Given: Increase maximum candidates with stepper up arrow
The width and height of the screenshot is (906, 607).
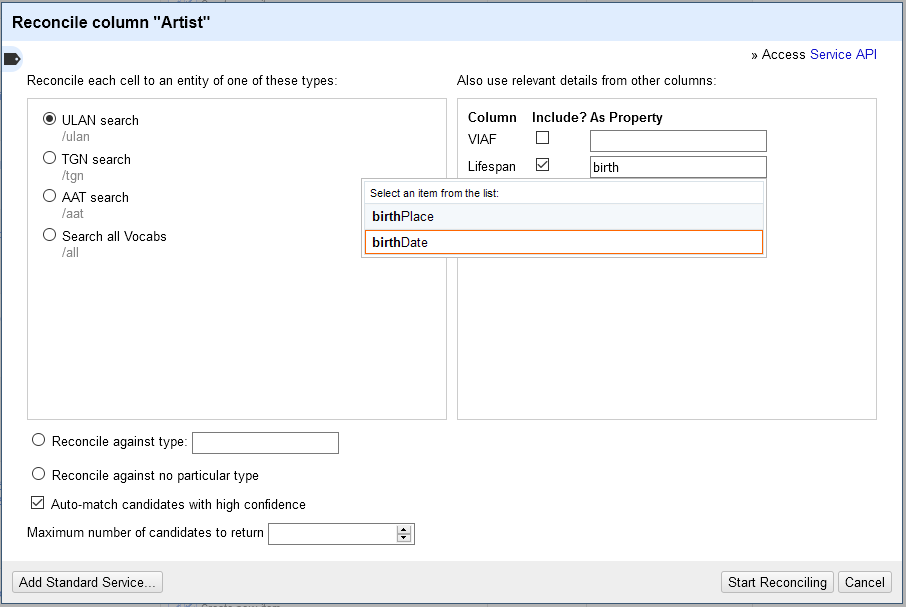Looking at the screenshot, I should (404, 529).
